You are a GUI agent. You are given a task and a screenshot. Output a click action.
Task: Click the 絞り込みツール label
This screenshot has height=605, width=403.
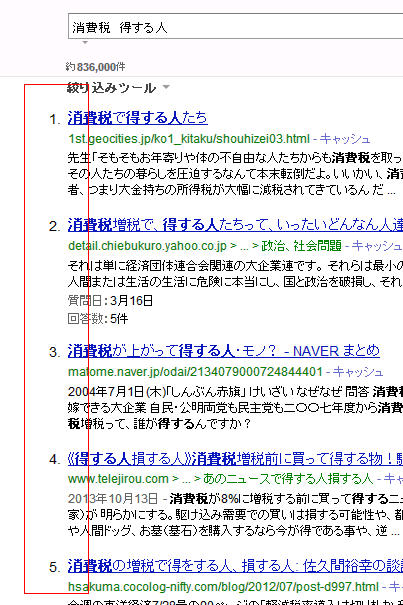click(111, 88)
